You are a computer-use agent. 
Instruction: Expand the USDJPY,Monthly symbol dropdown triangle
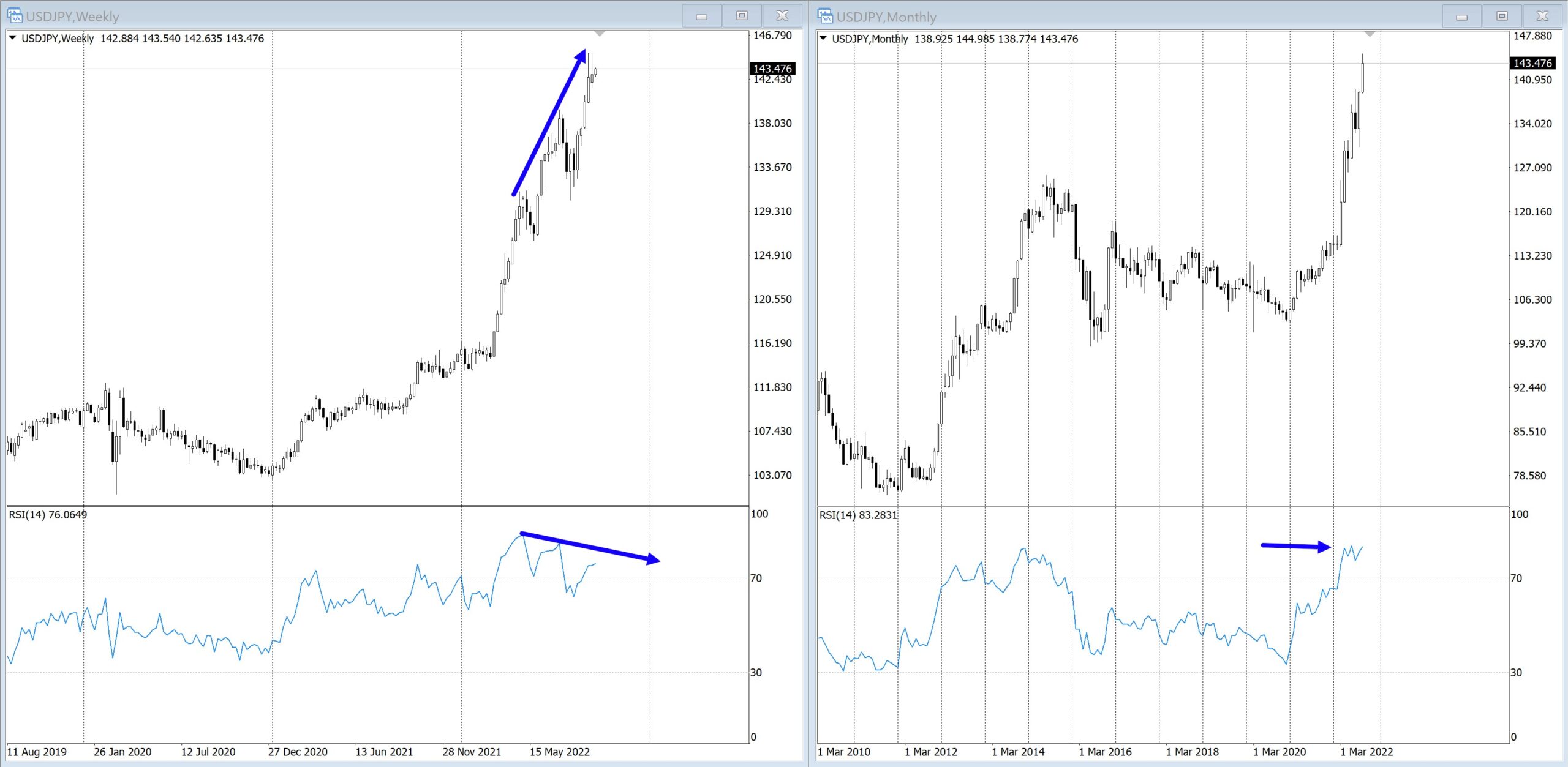[823, 39]
